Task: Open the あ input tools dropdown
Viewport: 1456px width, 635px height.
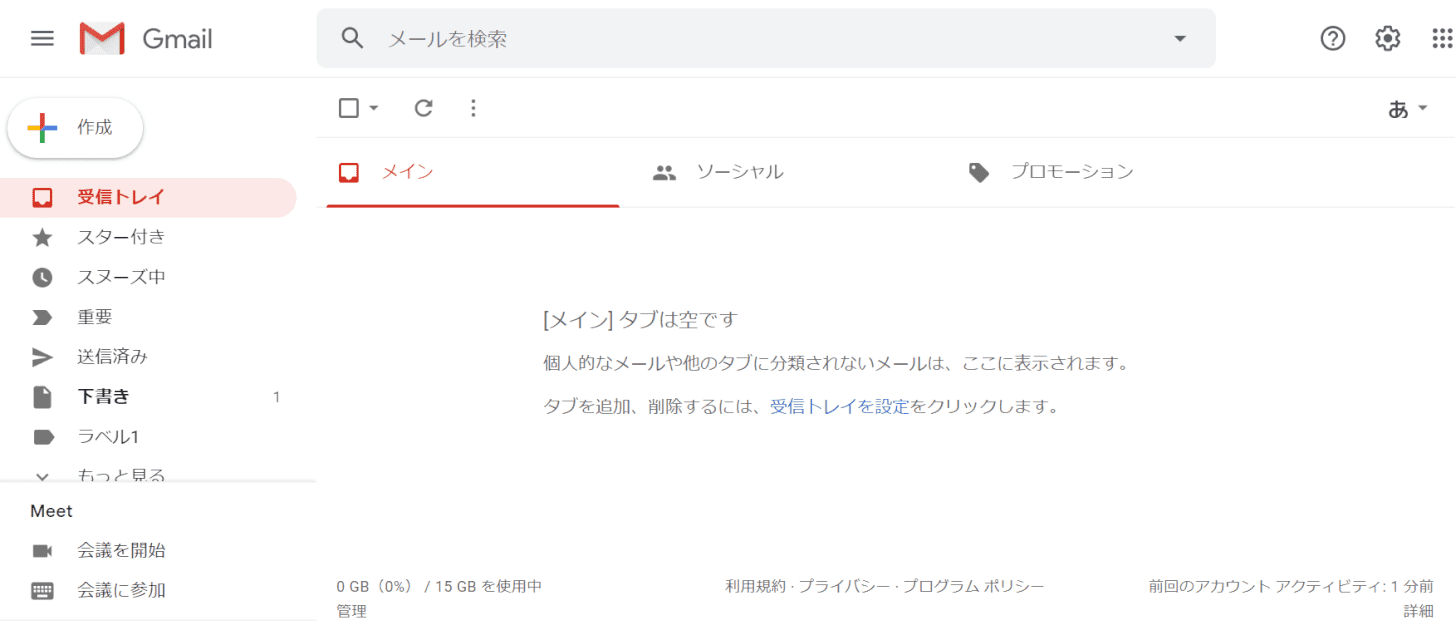Action: click(1407, 108)
